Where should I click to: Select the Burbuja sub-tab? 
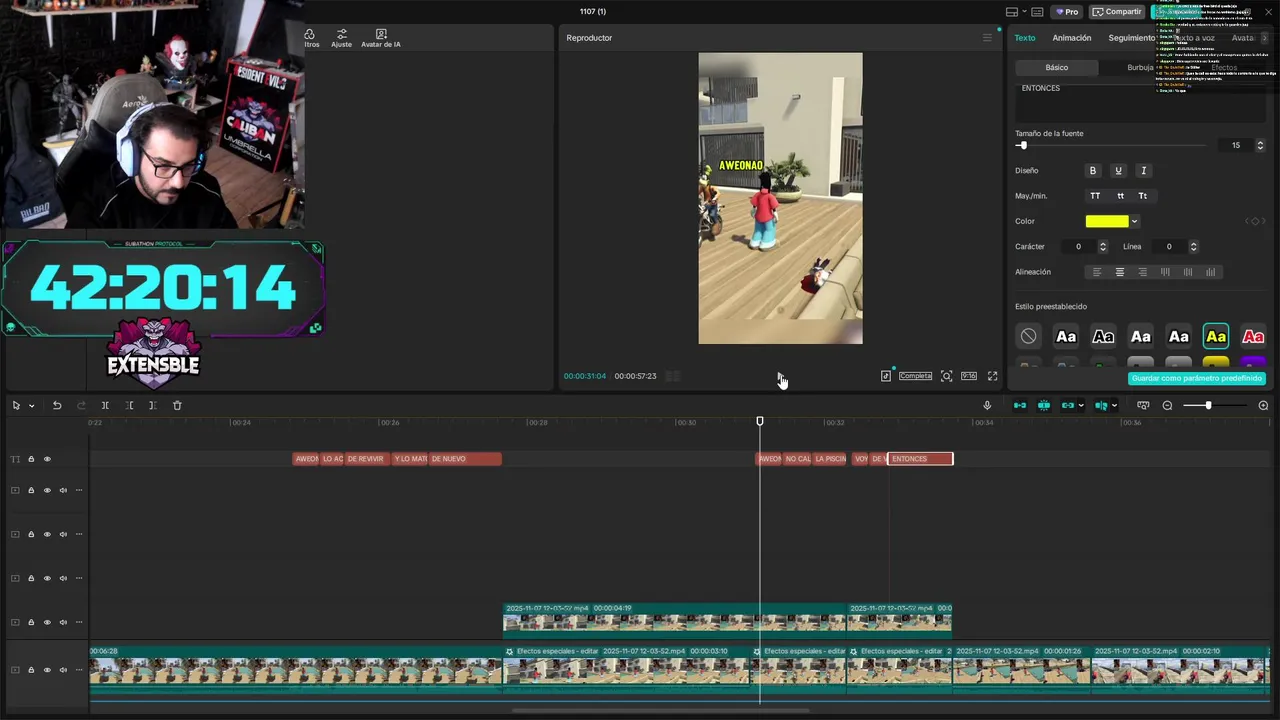pyautogui.click(x=1140, y=67)
